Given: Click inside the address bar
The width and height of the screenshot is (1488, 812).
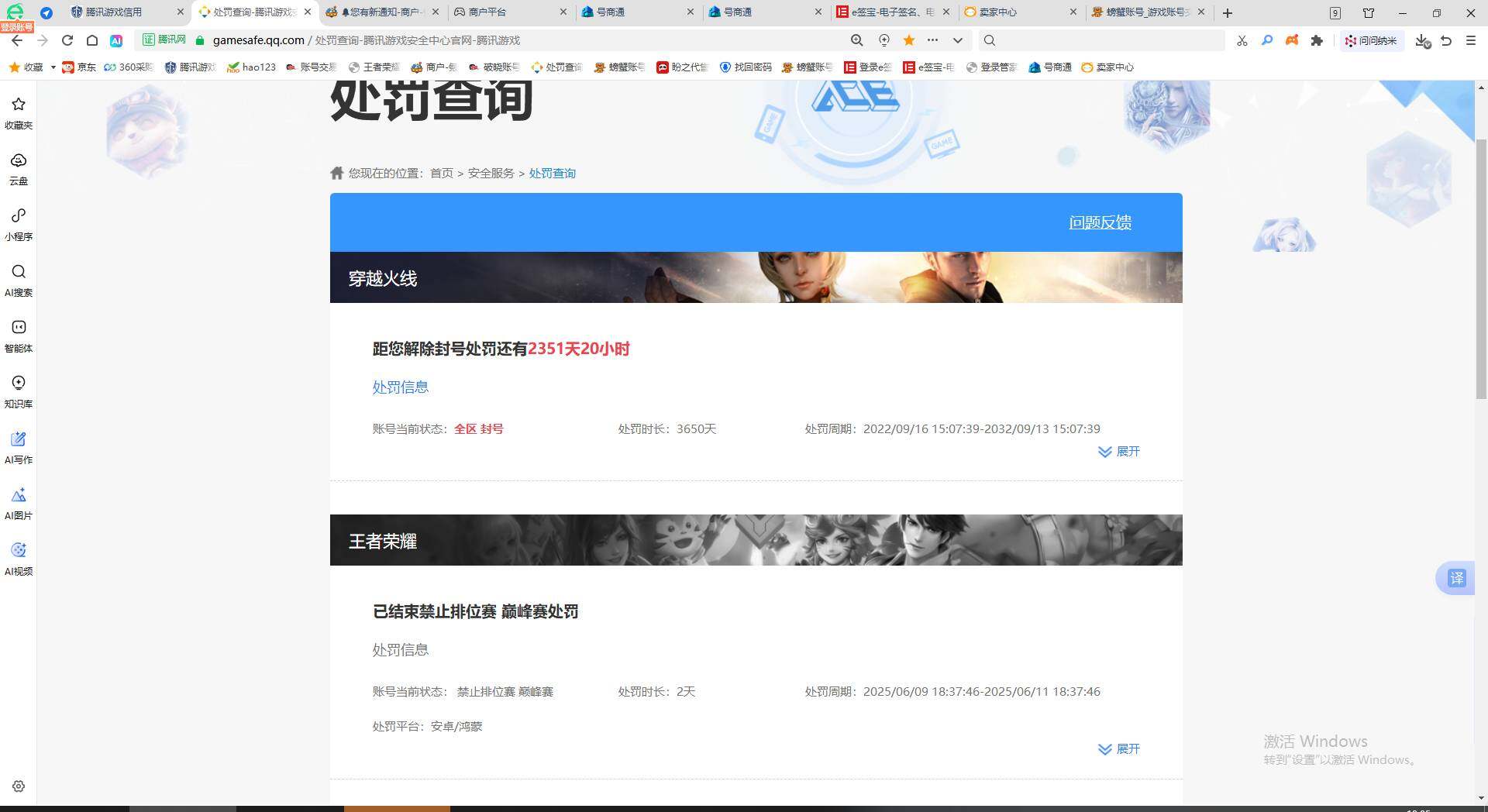Looking at the screenshot, I should pyautogui.click(x=465, y=40).
